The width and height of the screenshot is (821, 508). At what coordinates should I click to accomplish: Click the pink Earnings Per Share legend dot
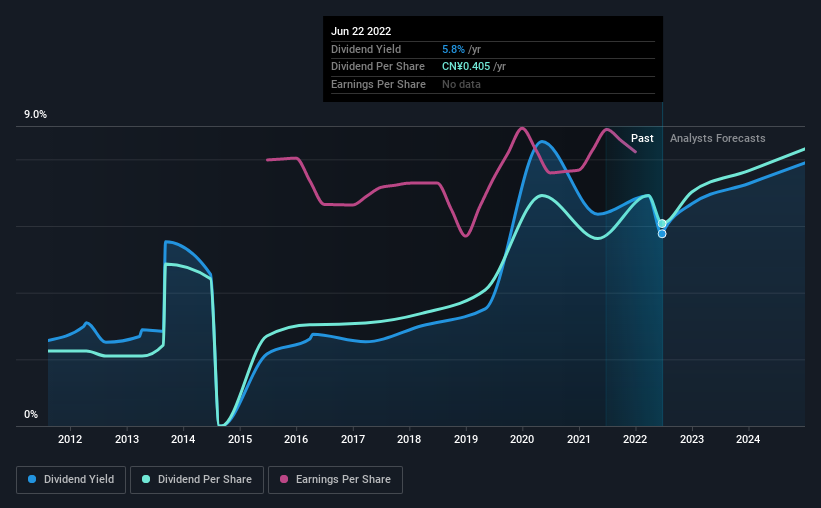(x=284, y=479)
